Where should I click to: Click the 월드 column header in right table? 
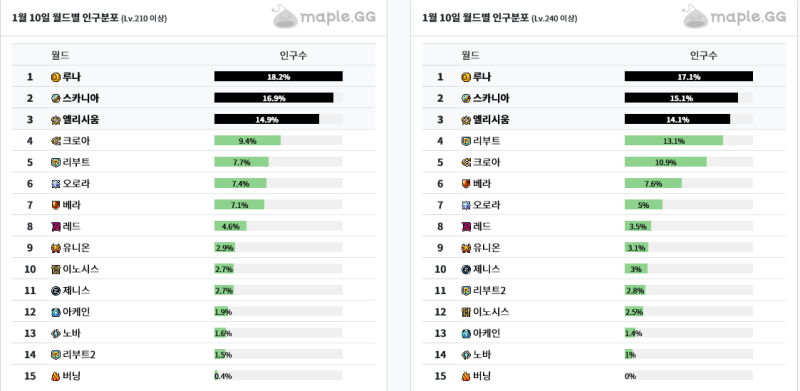[470, 55]
